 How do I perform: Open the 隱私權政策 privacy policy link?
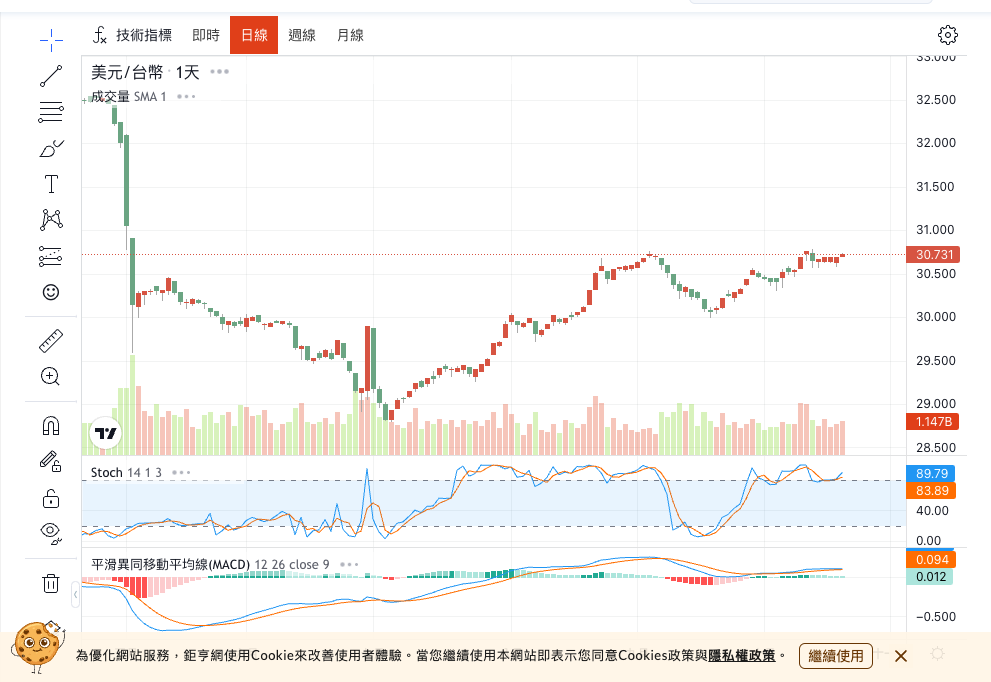(742, 656)
